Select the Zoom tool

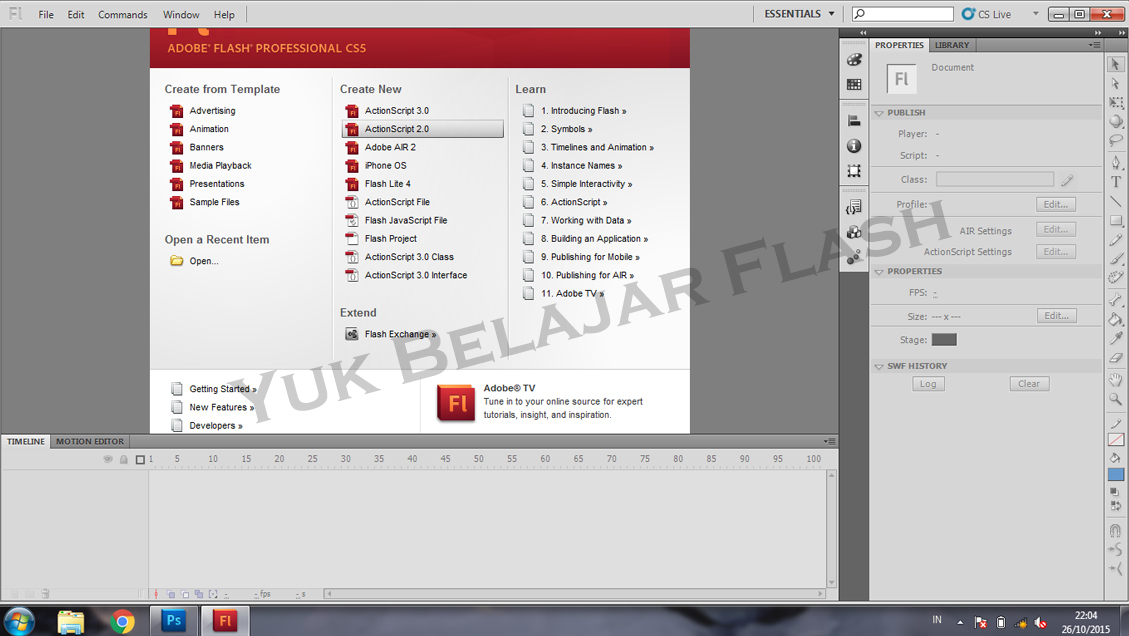click(x=1116, y=398)
